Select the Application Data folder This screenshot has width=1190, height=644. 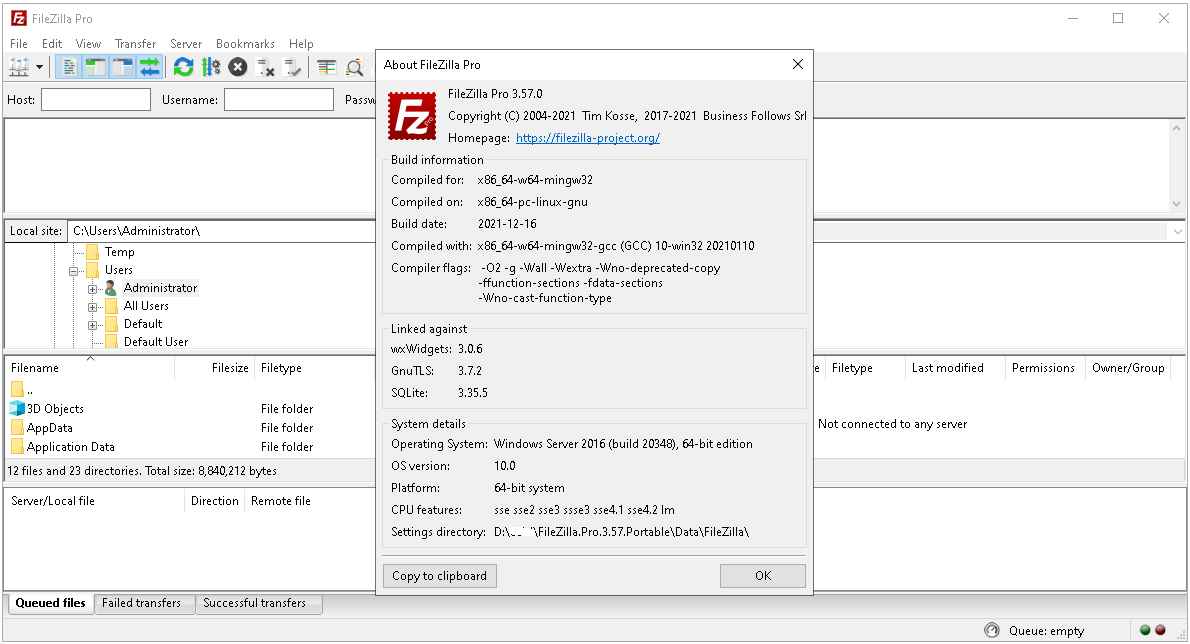tap(71, 447)
